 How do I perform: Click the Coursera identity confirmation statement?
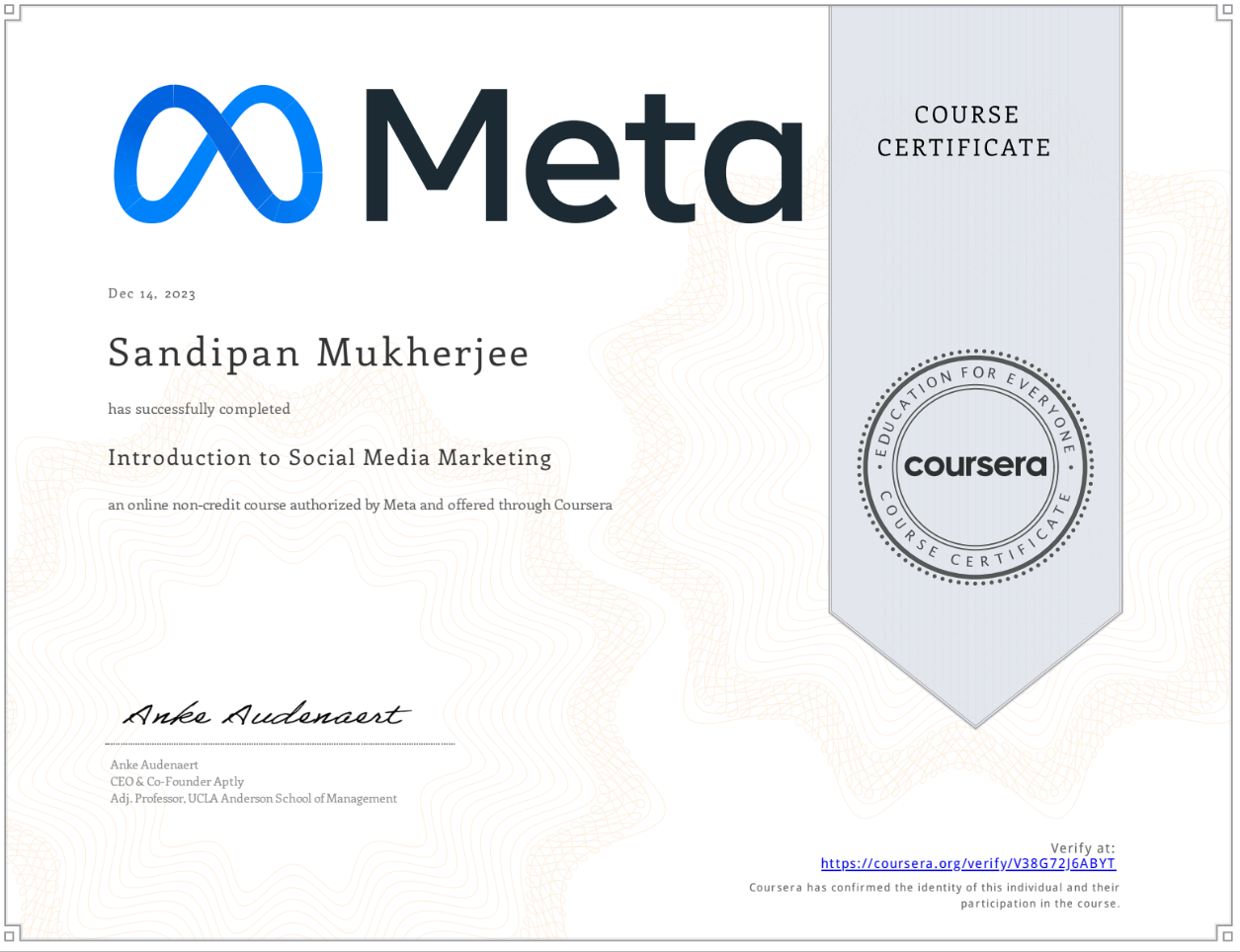935,896
